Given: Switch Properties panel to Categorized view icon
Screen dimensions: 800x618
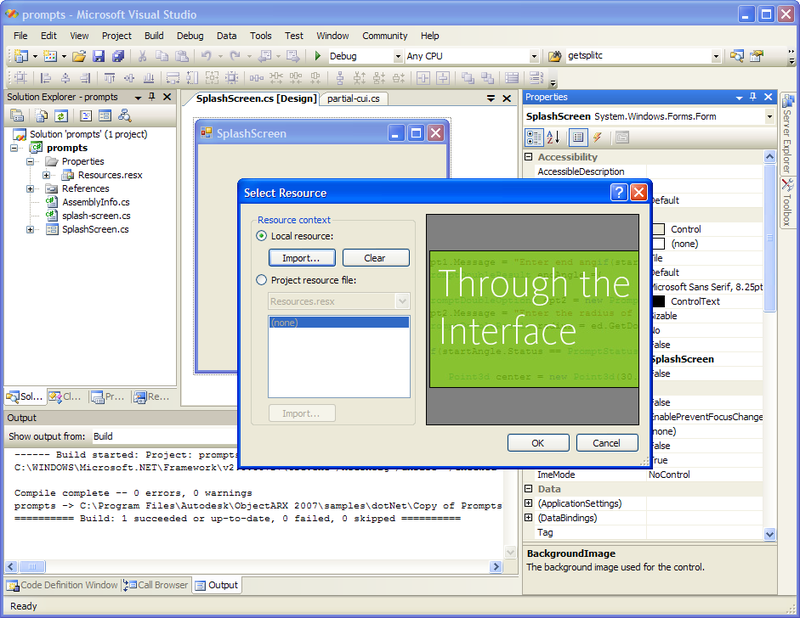Looking at the screenshot, I should coord(534,137).
